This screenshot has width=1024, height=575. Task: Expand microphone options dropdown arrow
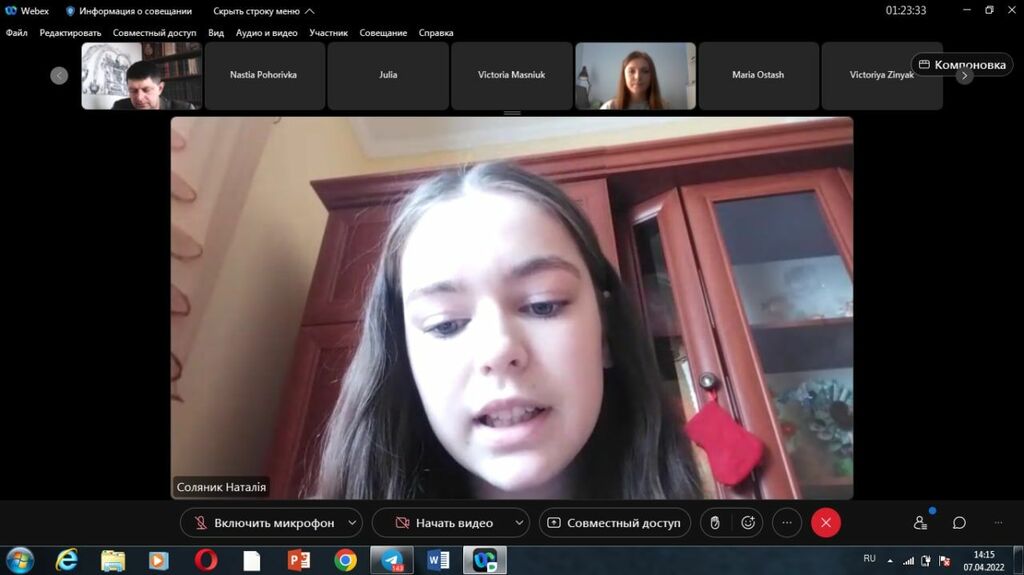point(352,523)
